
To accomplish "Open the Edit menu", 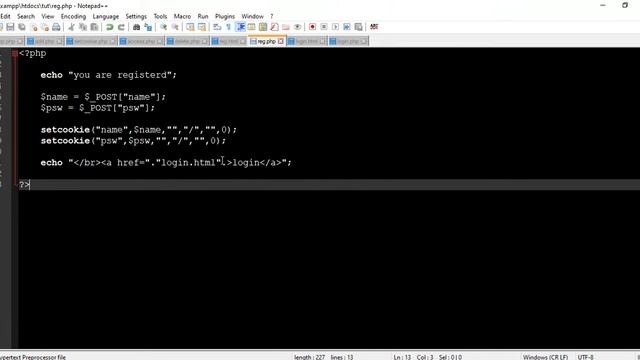I will (x=5, y=16).
